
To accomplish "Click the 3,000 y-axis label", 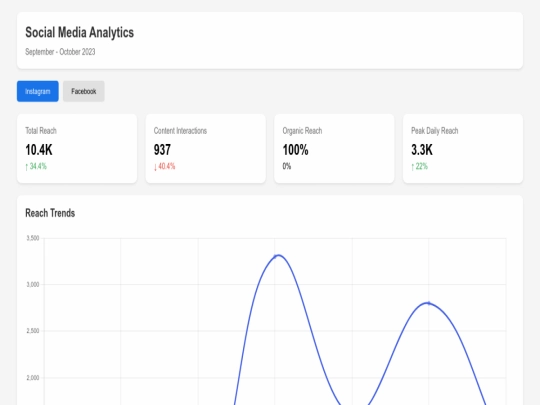I will point(33,284).
